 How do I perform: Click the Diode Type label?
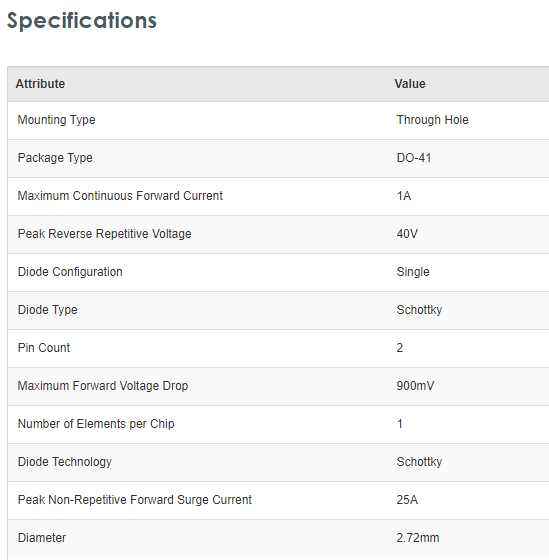[x=48, y=310]
